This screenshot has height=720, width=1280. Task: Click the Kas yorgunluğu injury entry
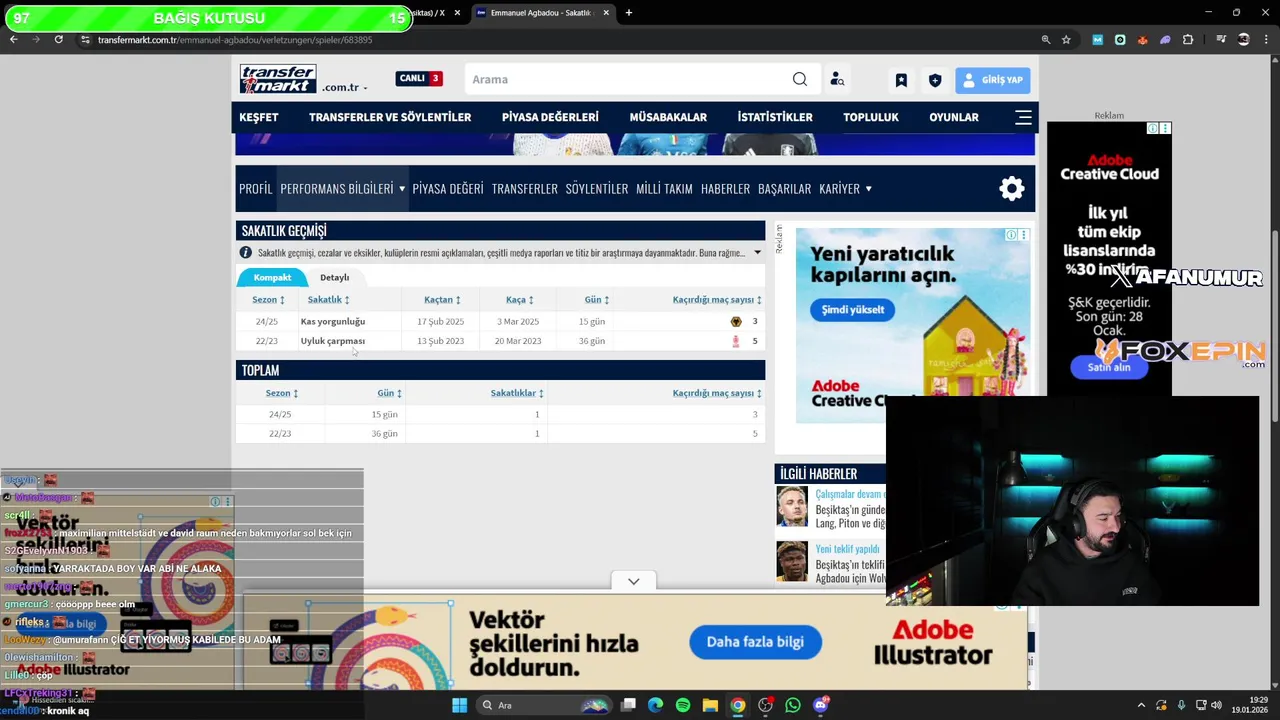[x=333, y=322]
